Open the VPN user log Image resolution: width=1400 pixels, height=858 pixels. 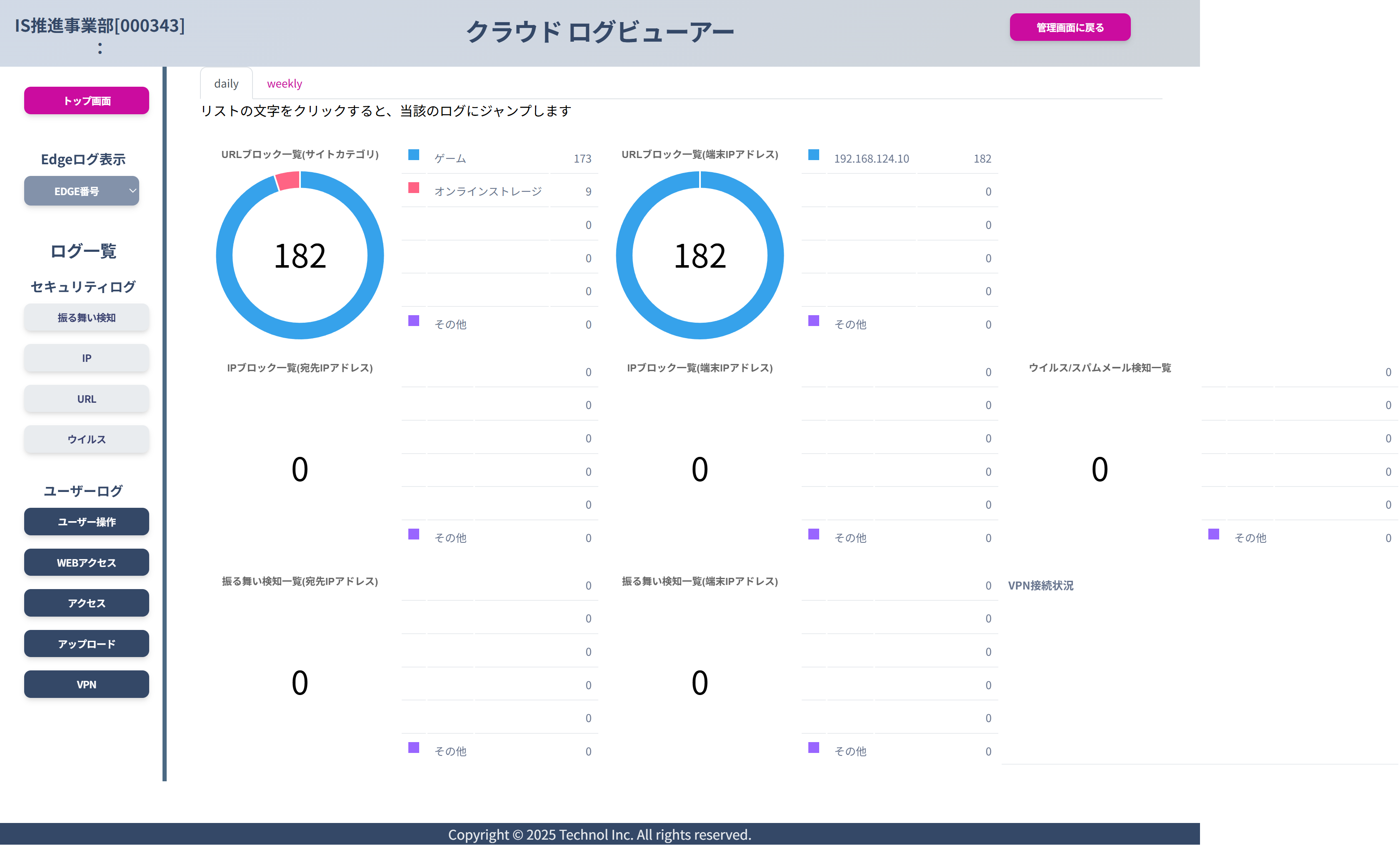click(86, 684)
